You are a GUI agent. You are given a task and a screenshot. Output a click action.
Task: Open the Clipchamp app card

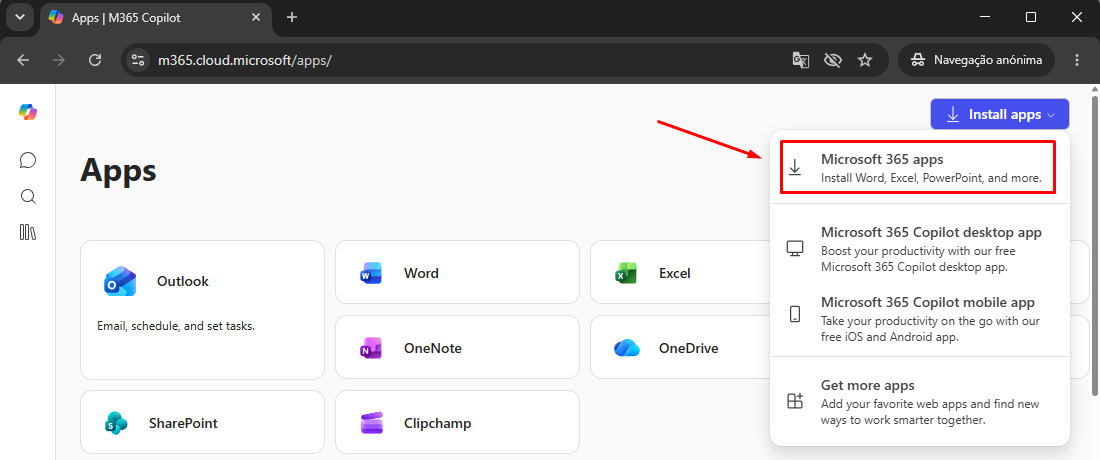[457, 423]
